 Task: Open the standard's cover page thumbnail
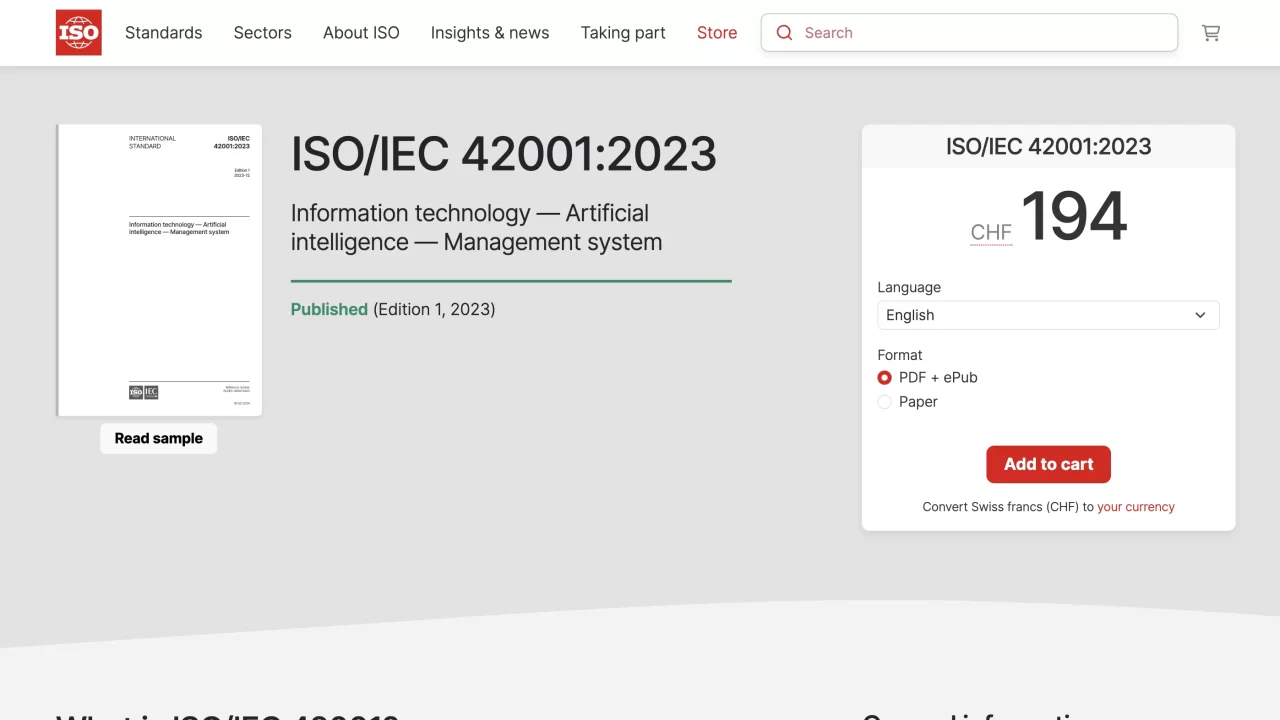coord(160,270)
